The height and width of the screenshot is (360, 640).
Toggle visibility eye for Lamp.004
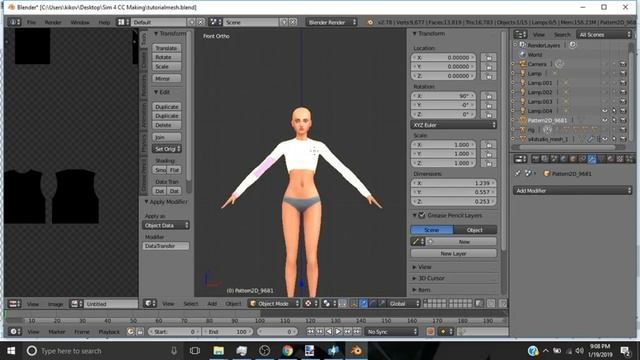604,111
